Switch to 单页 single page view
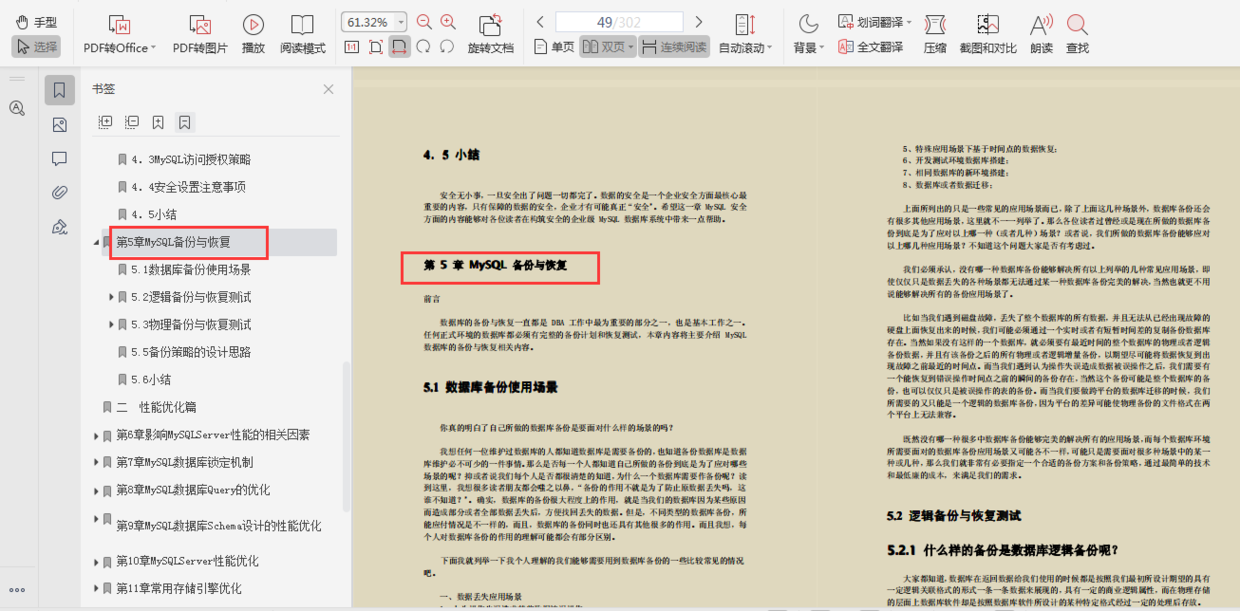Image resolution: width=1240 pixels, height=611 pixels. 554,47
